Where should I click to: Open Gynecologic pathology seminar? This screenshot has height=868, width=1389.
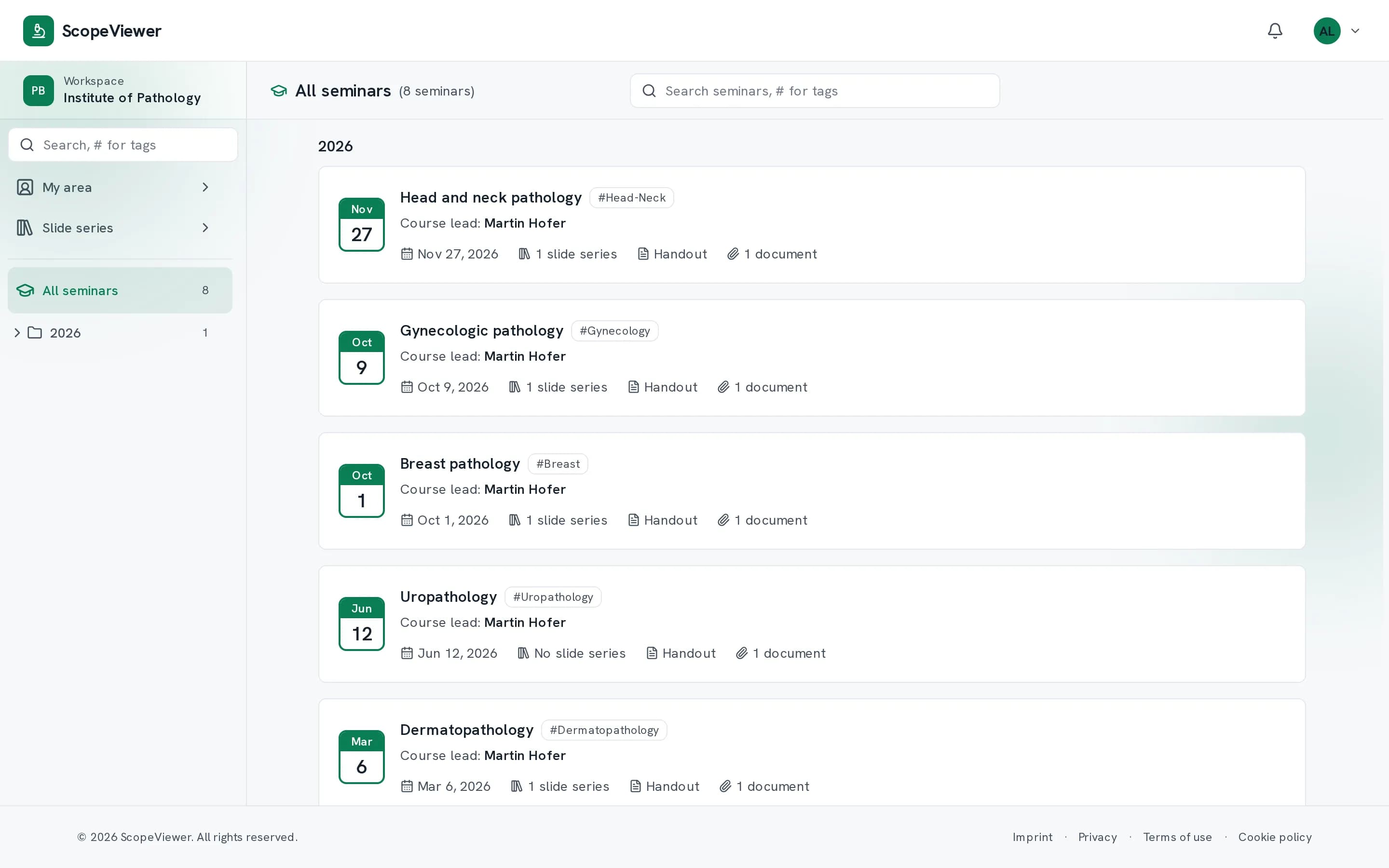[x=481, y=331]
